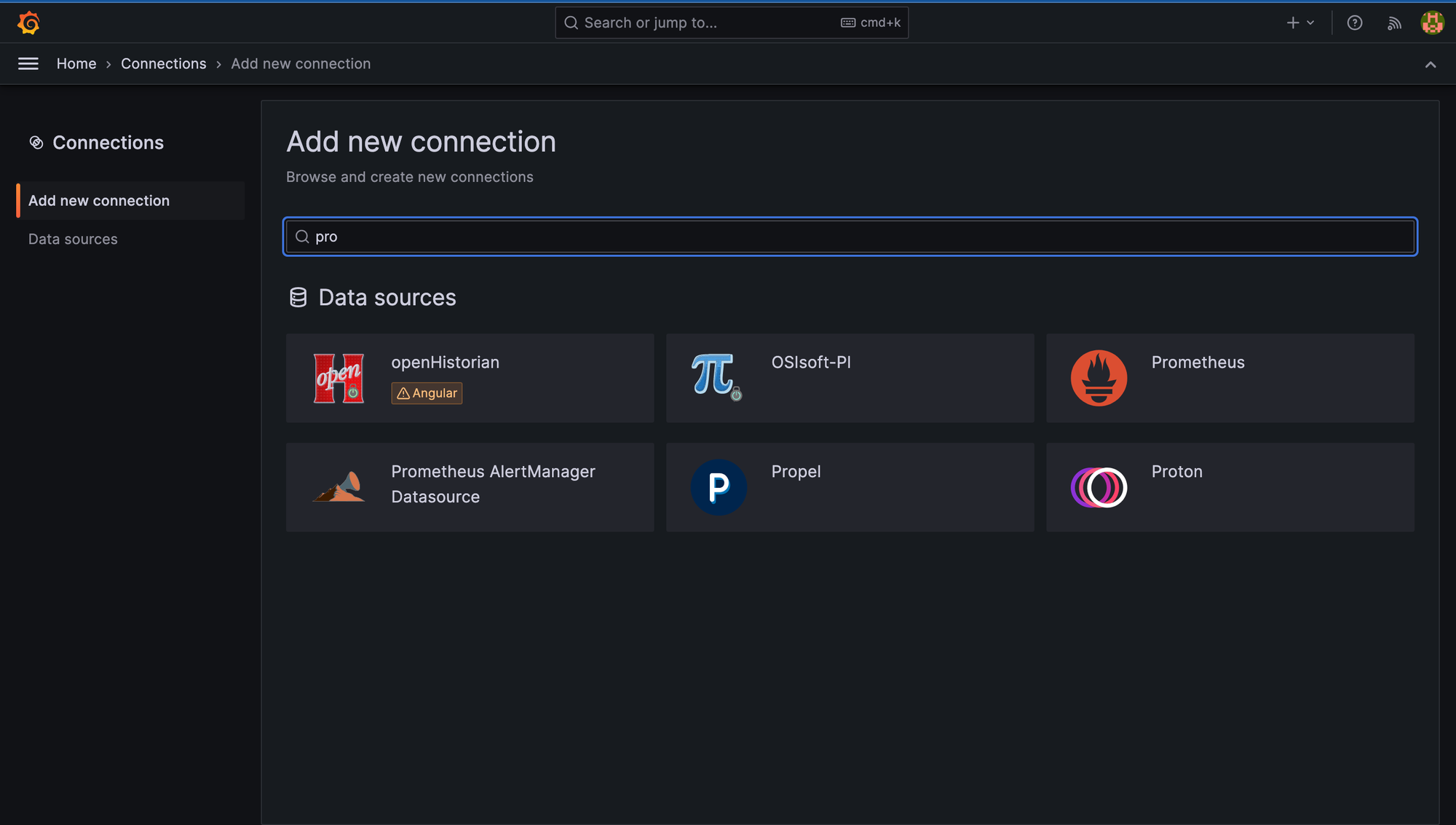Open the news RSS feed icon

1394,23
